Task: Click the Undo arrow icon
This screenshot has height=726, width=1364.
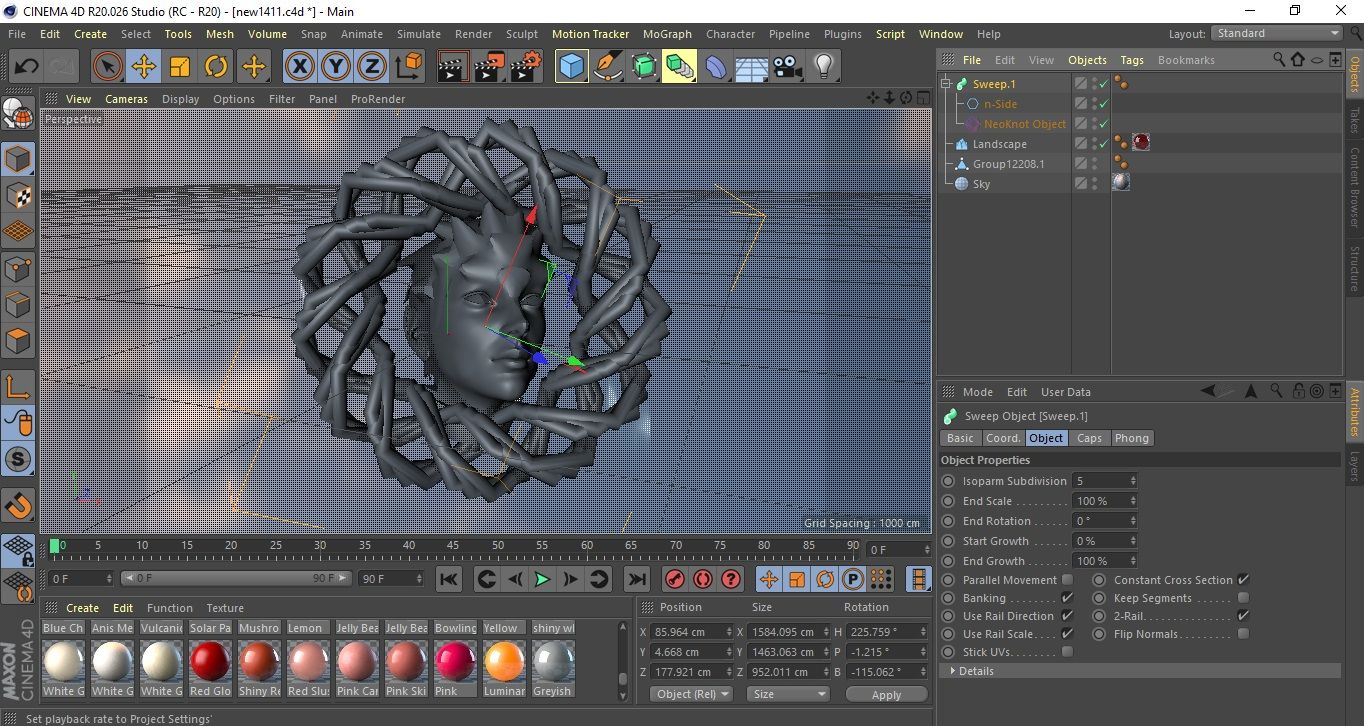Action: 26,67
